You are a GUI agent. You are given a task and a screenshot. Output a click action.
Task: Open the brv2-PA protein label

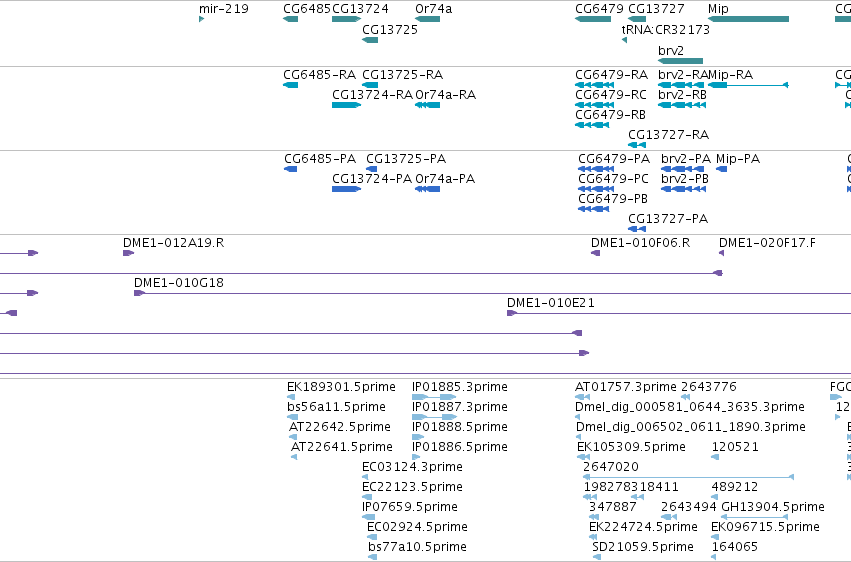686,158
